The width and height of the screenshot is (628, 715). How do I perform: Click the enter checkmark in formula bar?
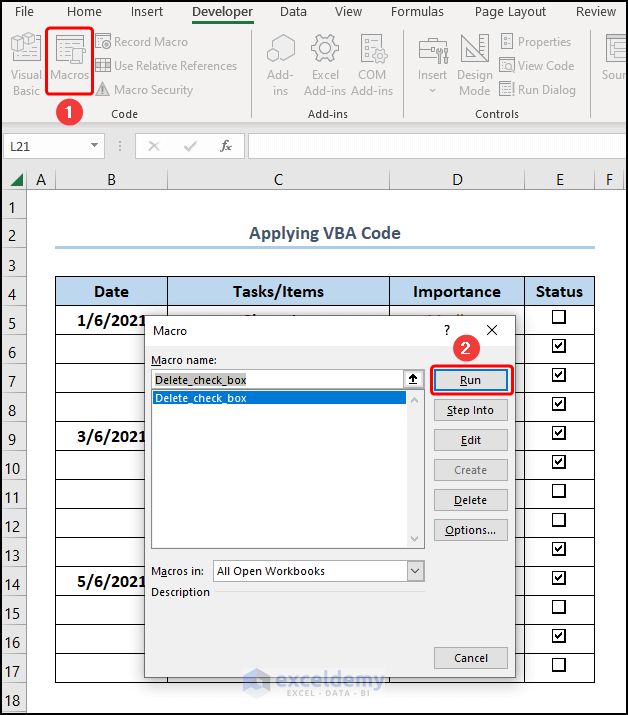click(190, 146)
